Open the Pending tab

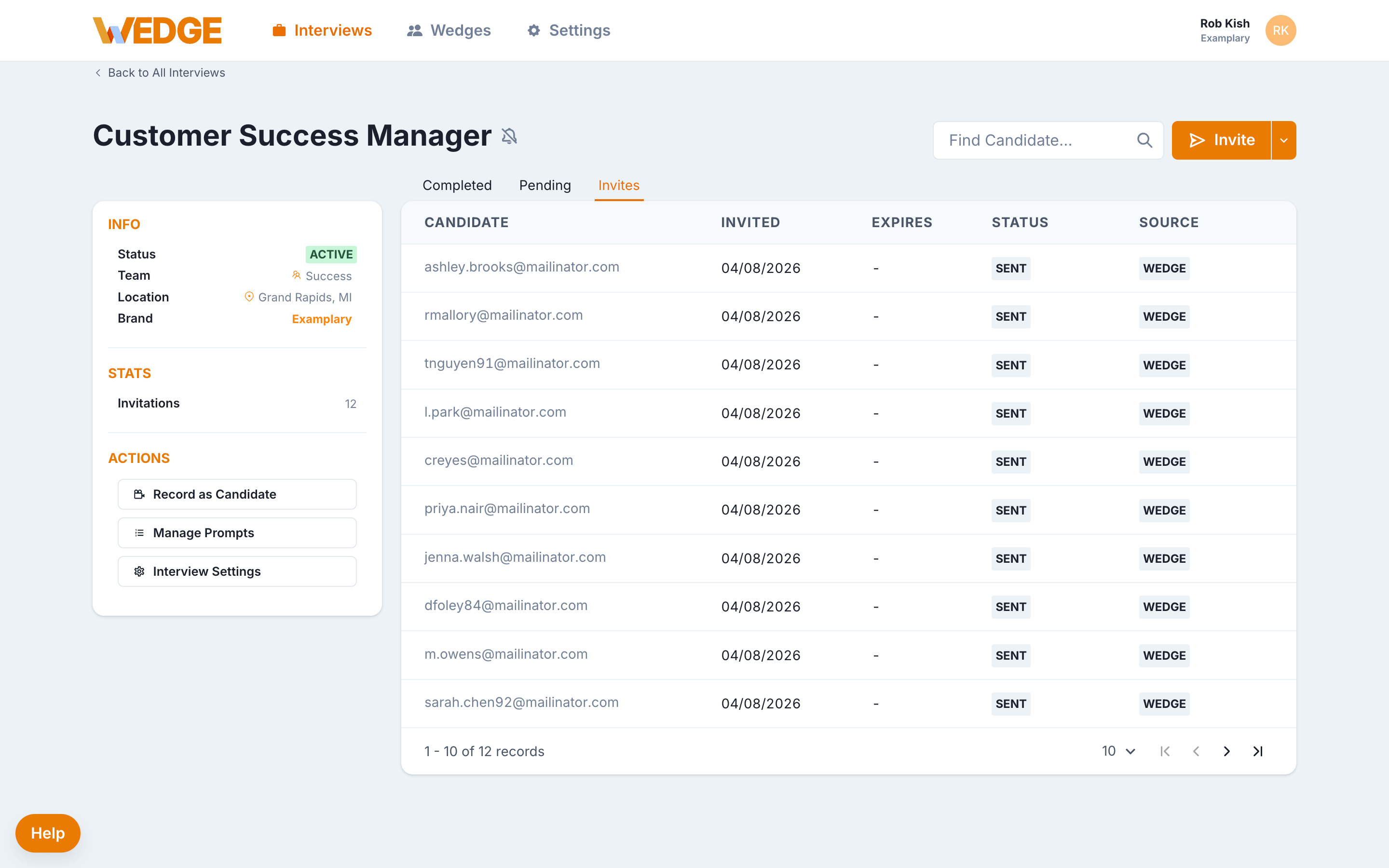click(544, 185)
